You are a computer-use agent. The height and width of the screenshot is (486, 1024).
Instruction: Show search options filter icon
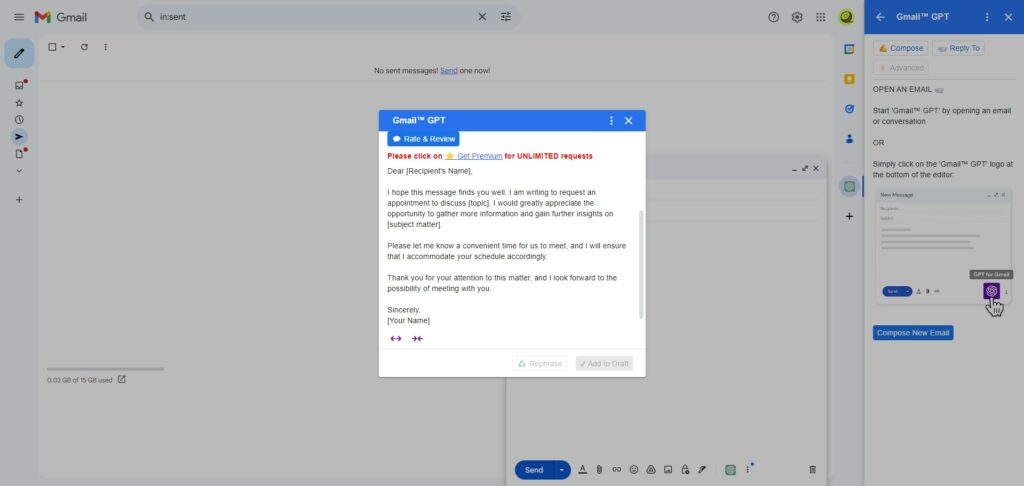coord(506,17)
